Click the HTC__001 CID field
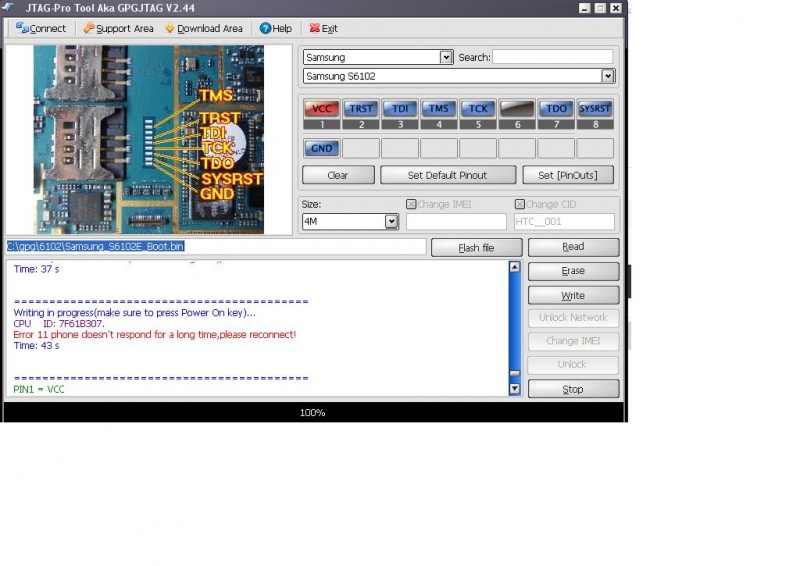 click(x=564, y=222)
